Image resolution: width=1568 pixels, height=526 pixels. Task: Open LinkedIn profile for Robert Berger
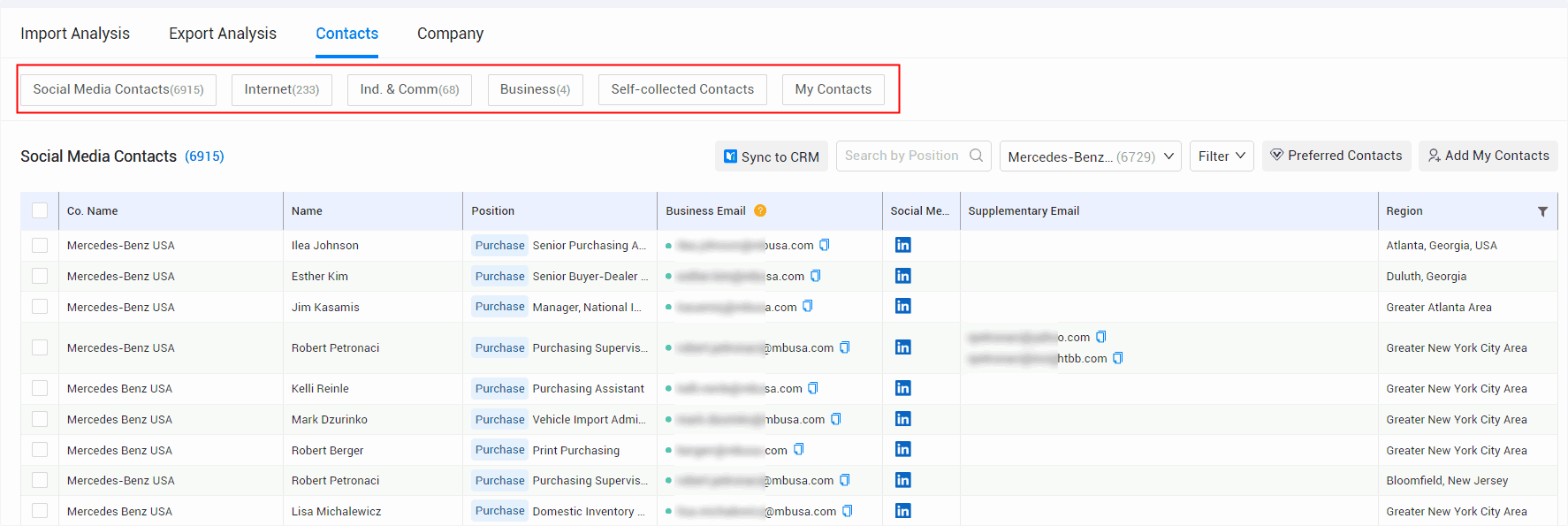point(902,449)
